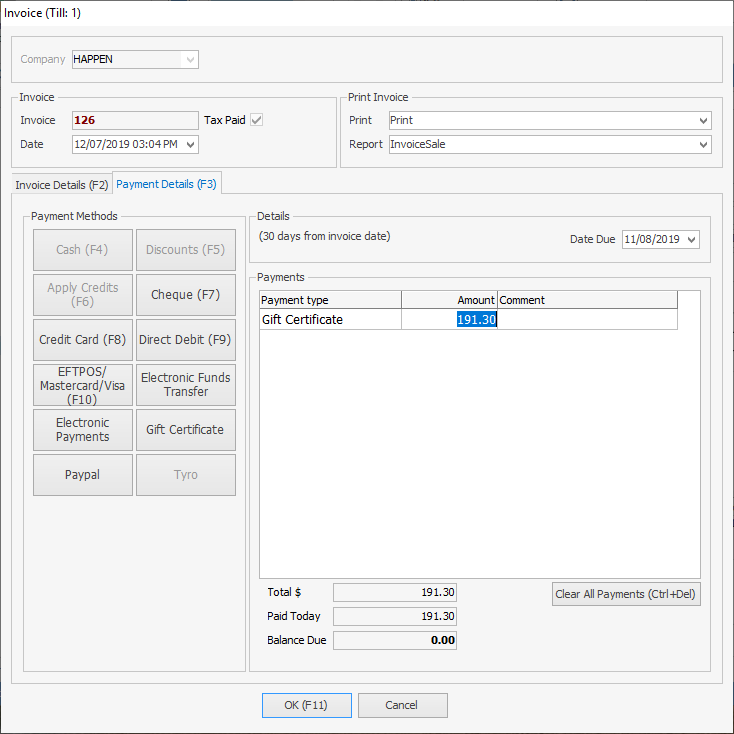Toggle the Tax Paid checkbox

coord(256,120)
